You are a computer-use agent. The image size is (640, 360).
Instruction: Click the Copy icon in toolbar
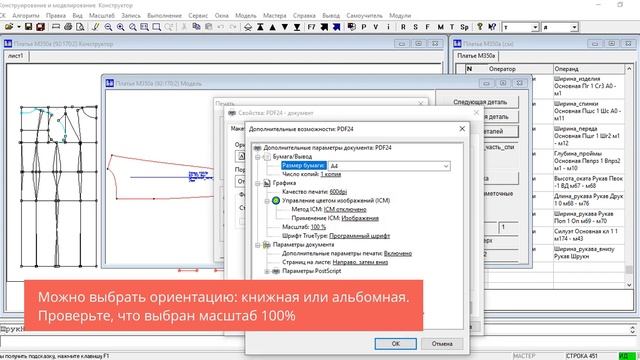196,27
